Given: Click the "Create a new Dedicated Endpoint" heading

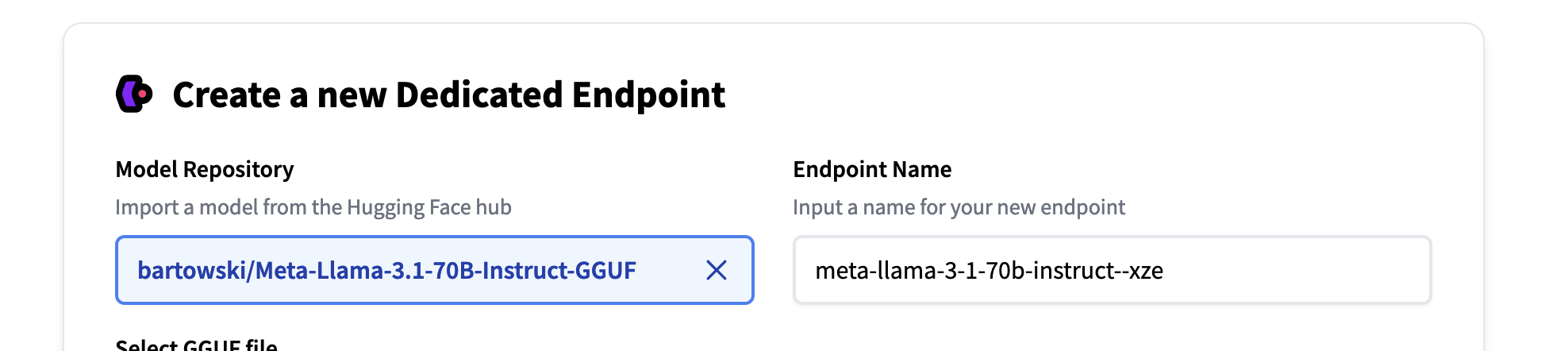Looking at the screenshot, I should (x=448, y=95).
